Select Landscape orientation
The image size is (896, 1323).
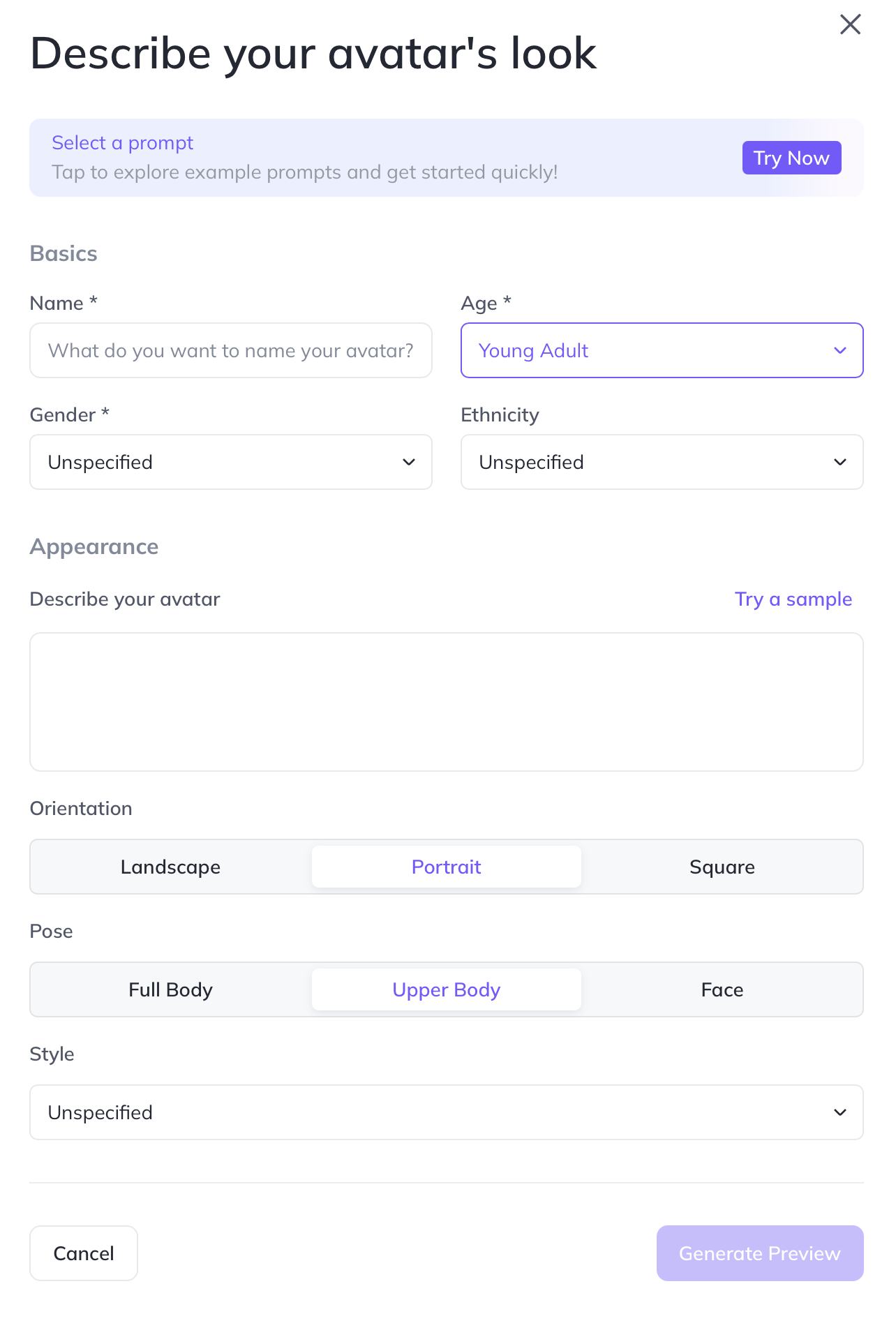click(170, 867)
